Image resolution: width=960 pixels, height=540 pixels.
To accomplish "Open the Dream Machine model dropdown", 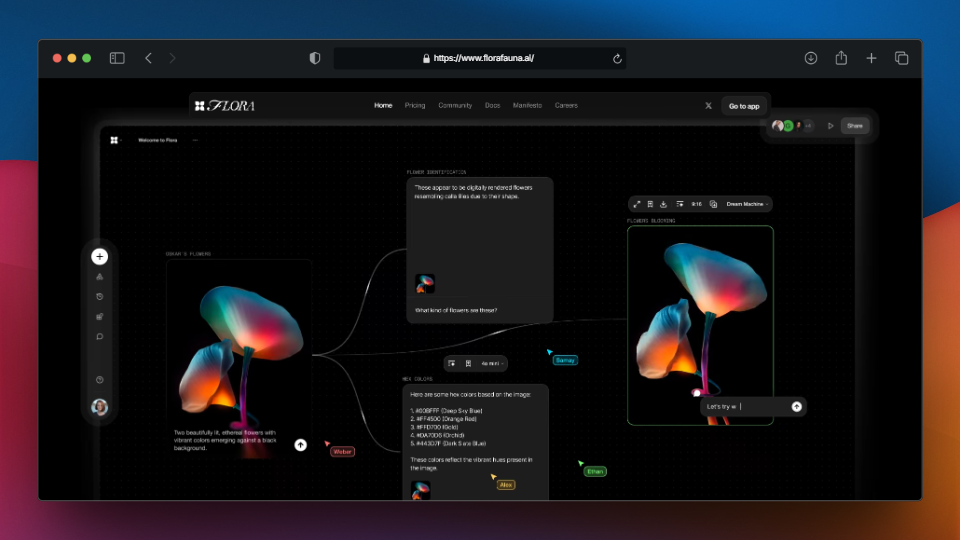I will click(x=747, y=204).
